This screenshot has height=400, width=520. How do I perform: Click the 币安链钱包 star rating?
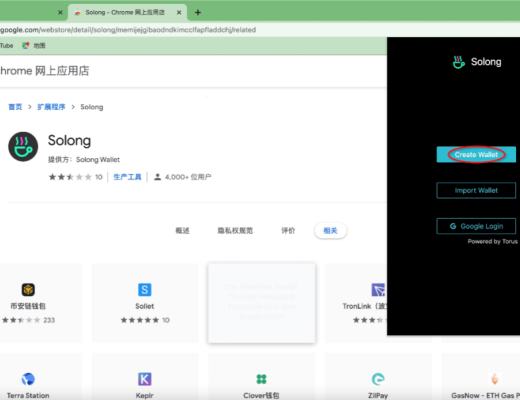[21, 320]
